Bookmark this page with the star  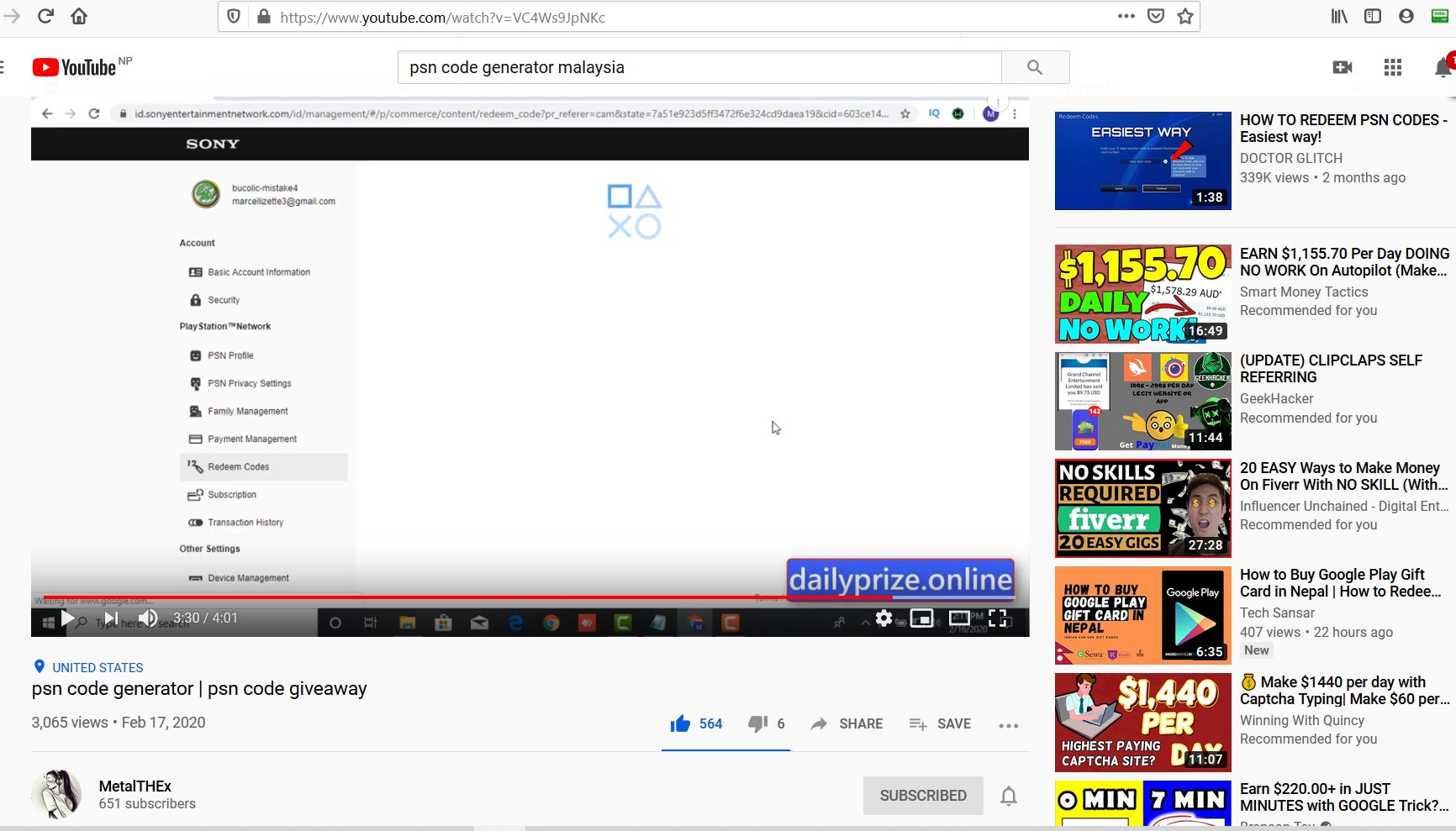tap(1185, 16)
